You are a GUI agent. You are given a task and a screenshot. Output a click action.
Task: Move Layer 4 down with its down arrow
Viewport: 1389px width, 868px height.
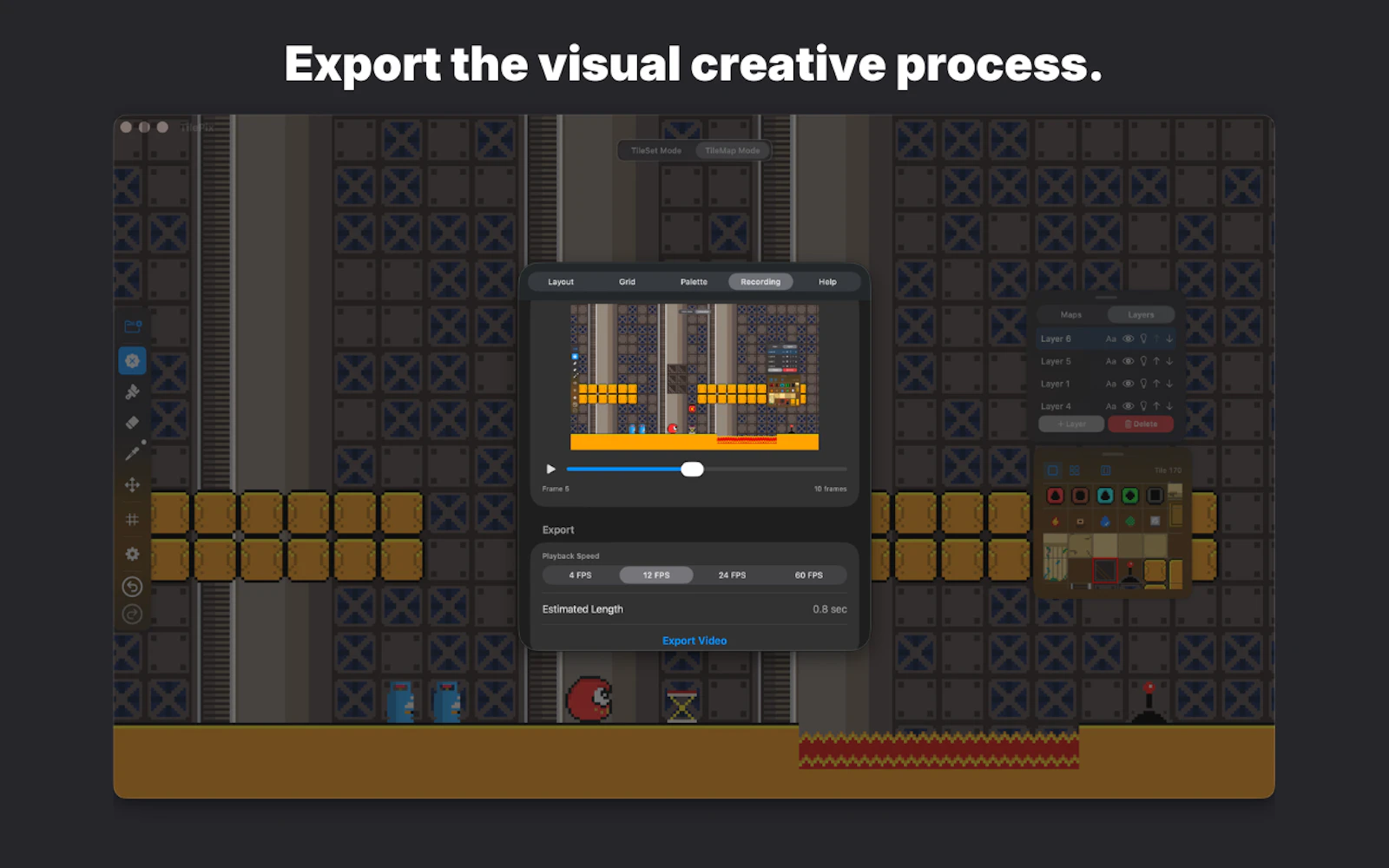(x=1169, y=406)
